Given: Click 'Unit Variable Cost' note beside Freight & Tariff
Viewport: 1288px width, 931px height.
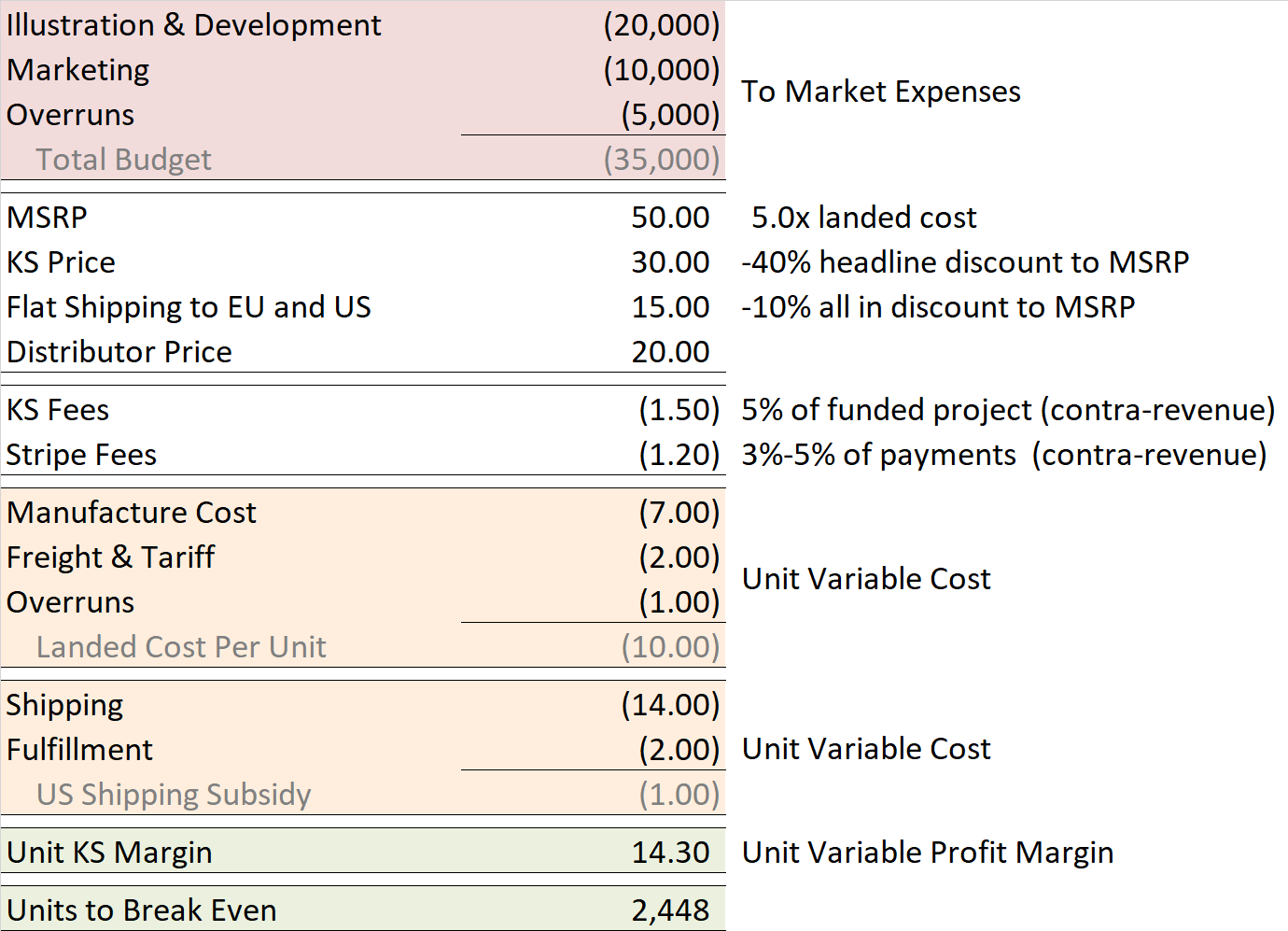Looking at the screenshot, I should coord(866,579).
